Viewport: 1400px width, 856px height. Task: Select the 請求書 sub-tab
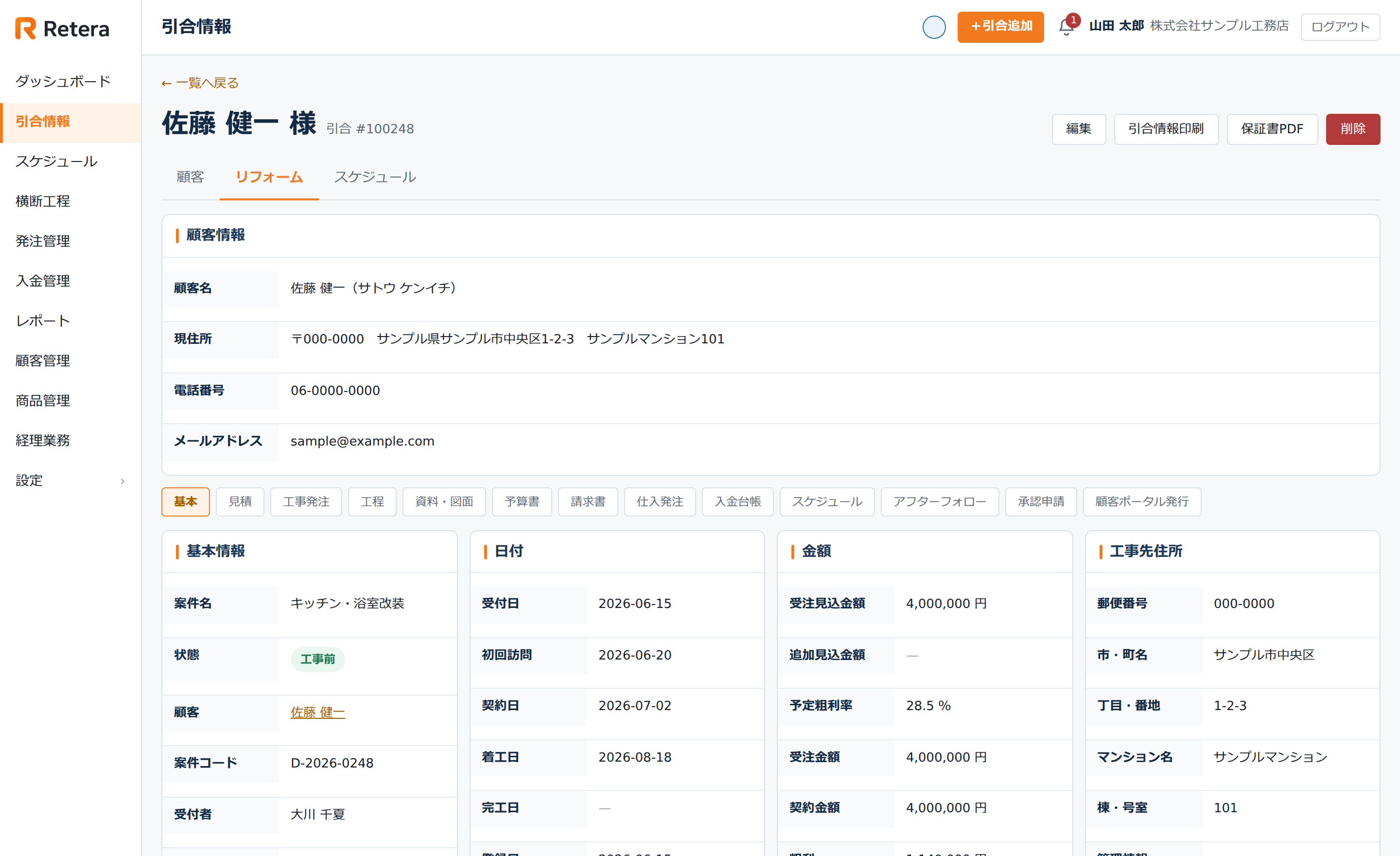pyautogui.click(x=588, y=502)
